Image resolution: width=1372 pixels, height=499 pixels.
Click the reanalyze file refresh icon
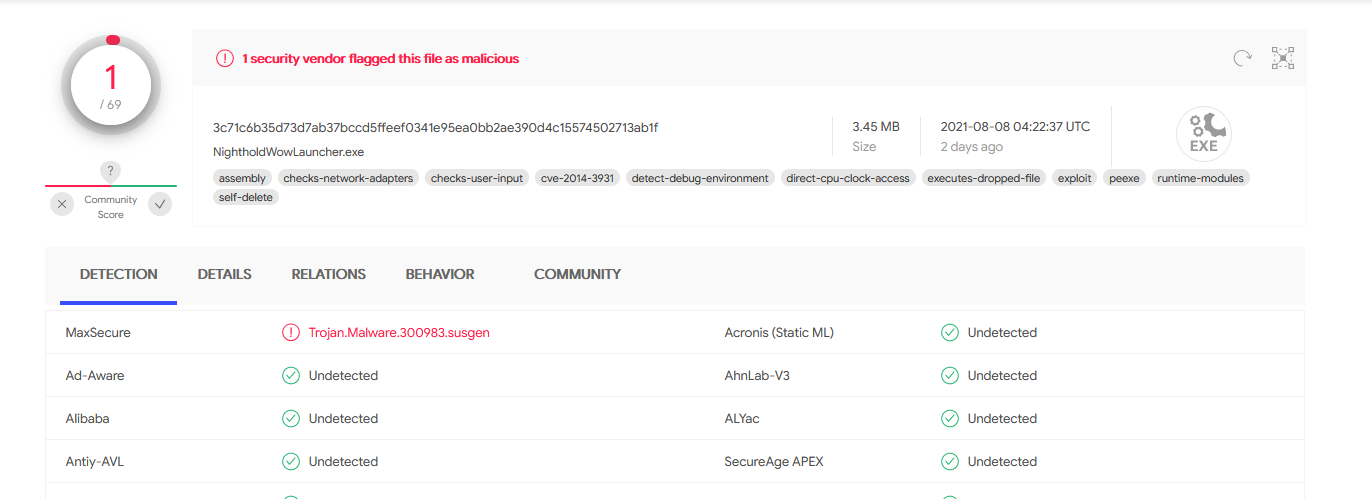point(1242,58)
